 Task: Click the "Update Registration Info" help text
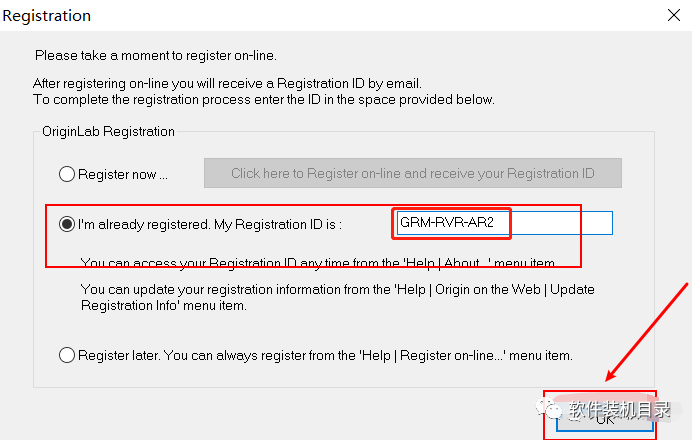(x=338, y=297)
